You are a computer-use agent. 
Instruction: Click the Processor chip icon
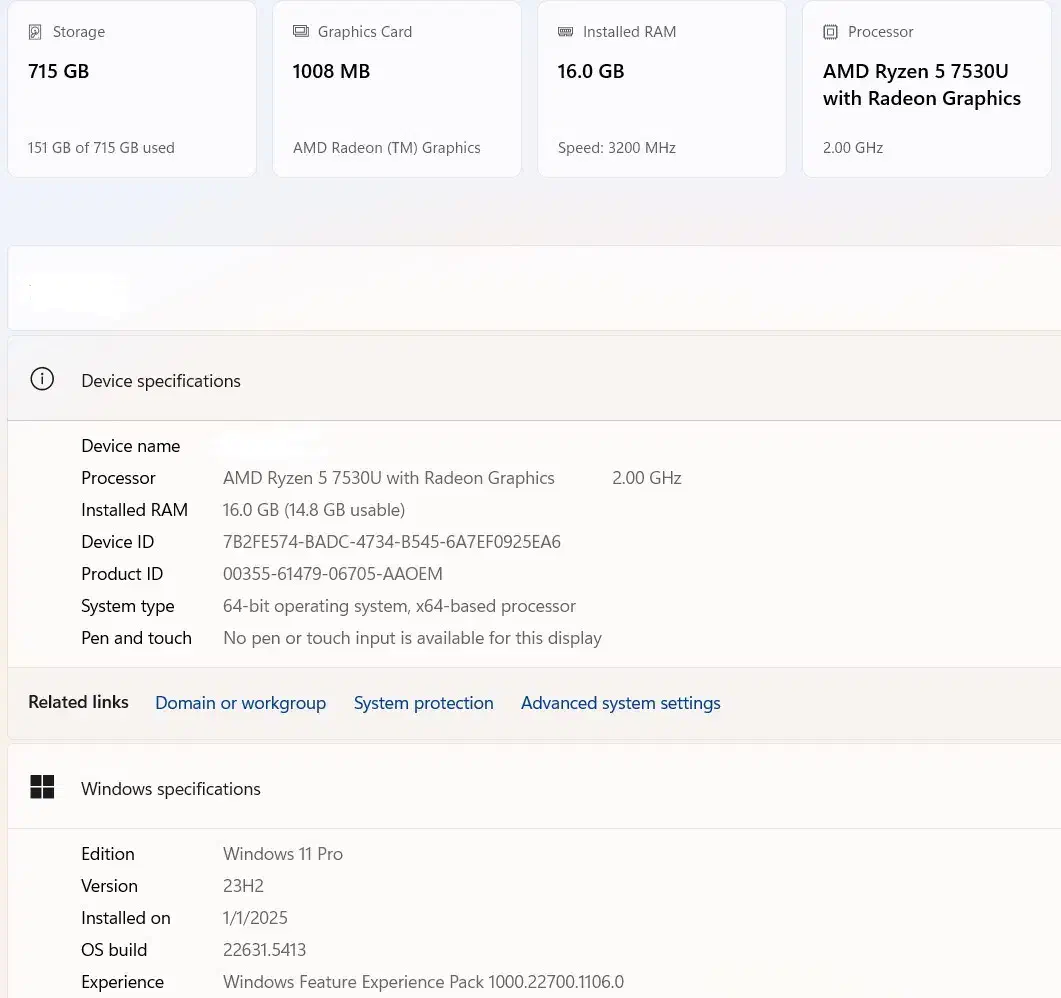(830, 32)
